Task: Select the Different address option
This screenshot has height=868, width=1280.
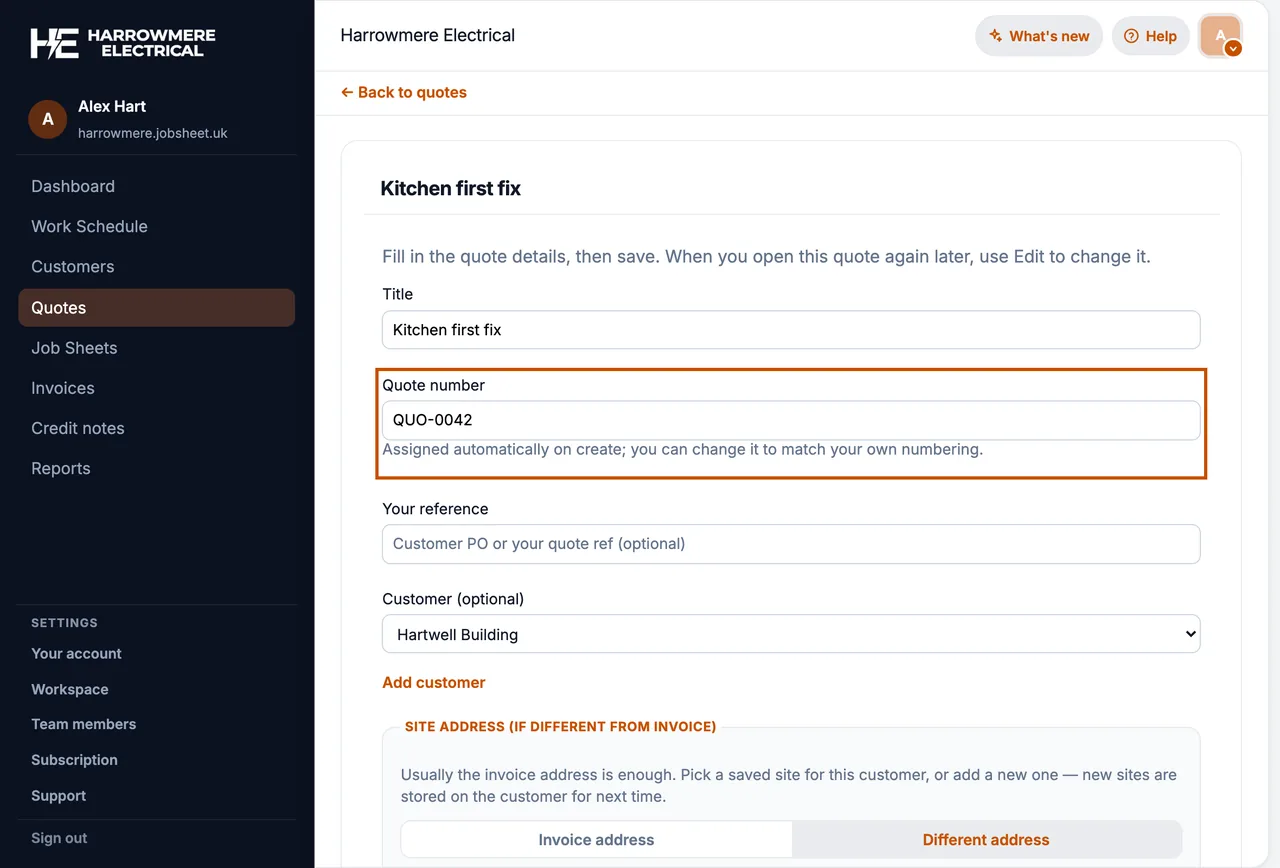Action: coord(986,840)
